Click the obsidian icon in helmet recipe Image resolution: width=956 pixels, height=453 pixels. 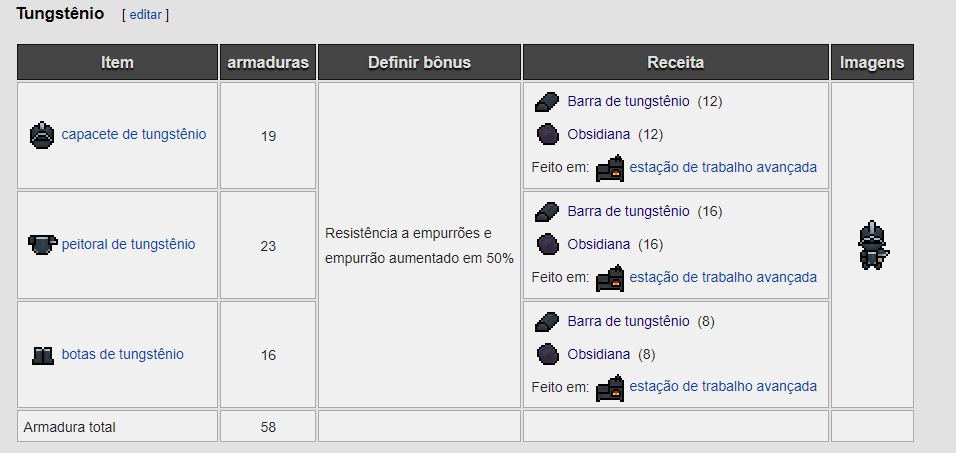point(546,134)
